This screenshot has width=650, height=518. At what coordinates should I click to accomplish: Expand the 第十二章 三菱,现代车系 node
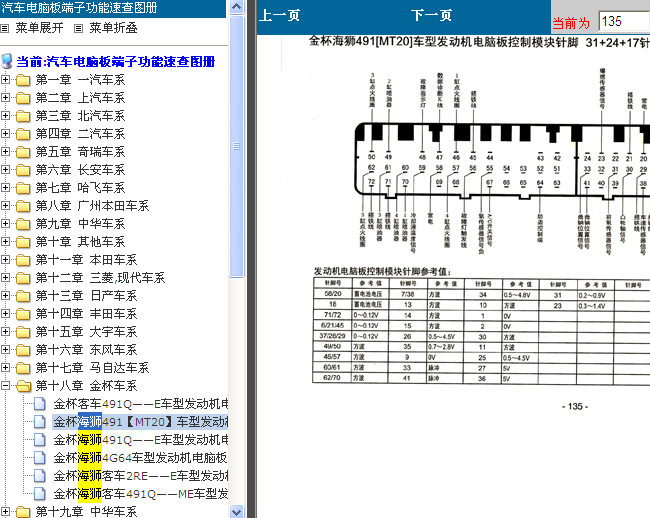pos(5,278)
